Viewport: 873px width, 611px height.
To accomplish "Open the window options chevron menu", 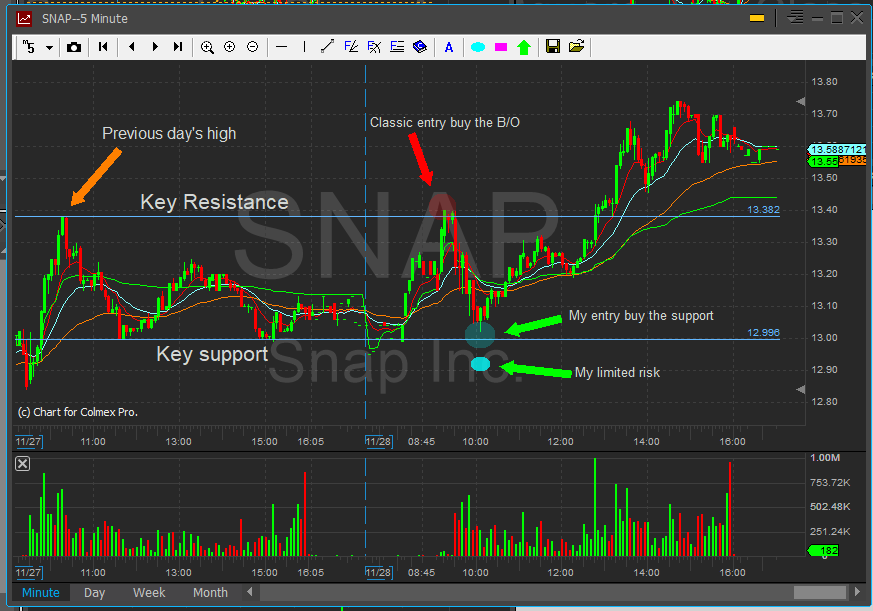I will (795, 17).
